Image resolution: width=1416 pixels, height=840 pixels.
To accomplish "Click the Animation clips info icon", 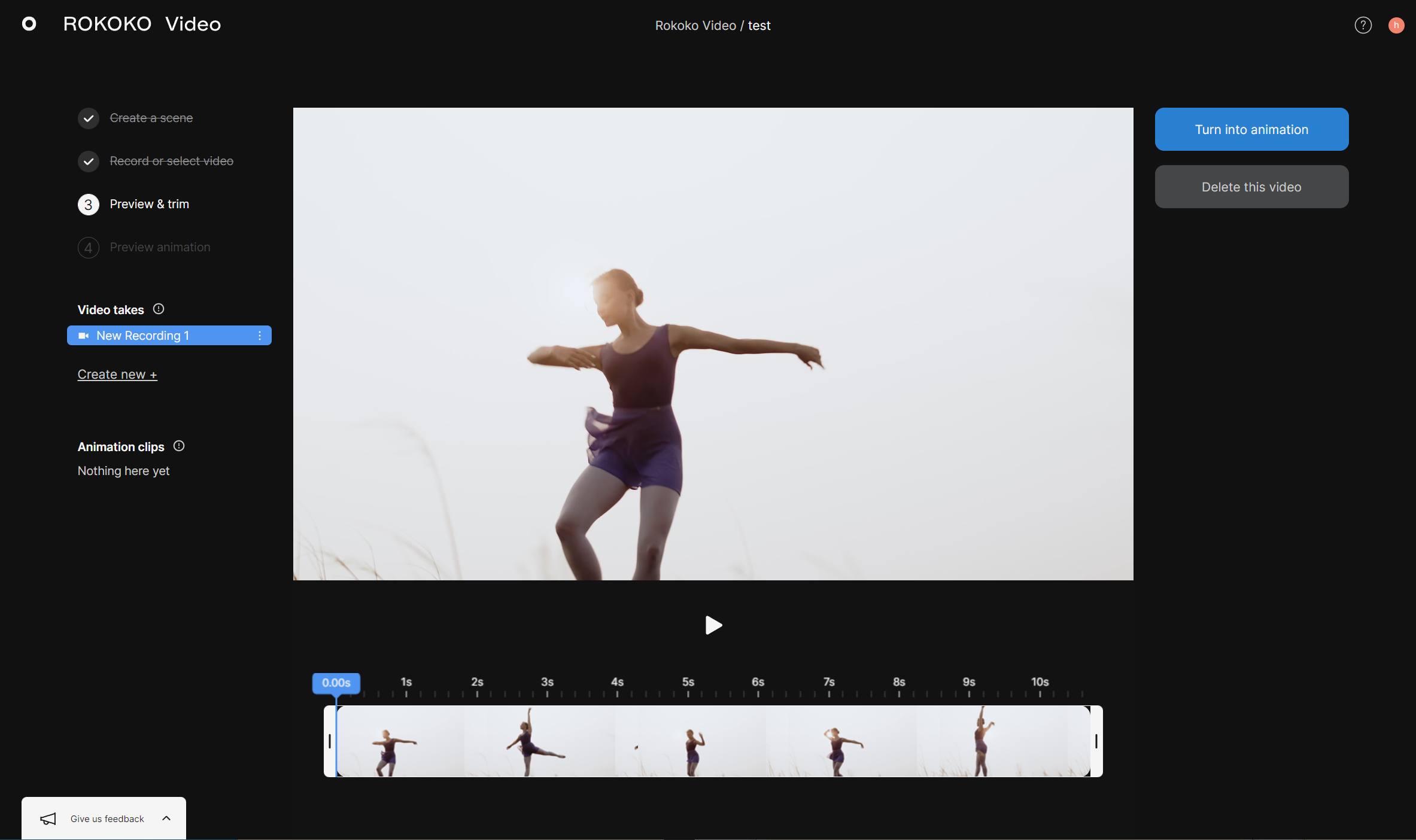I will click(x=179, y=446).
